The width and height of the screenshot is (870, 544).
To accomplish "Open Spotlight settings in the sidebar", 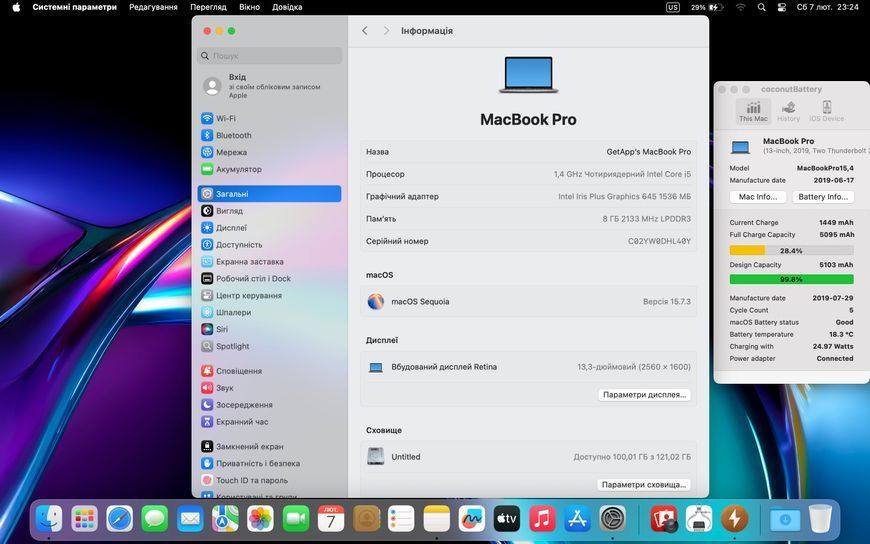I will 270,346.
